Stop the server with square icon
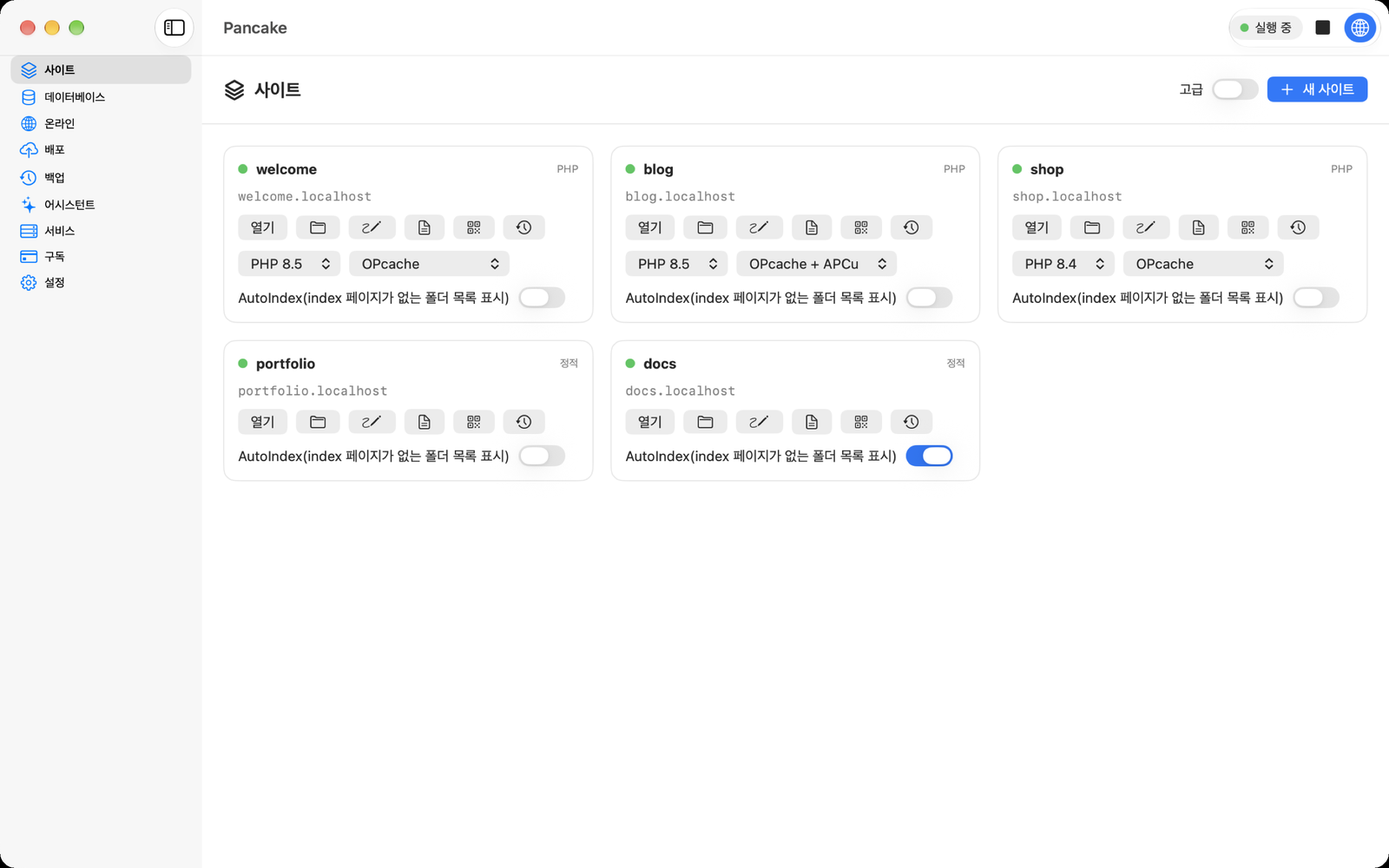Image resolution: width=1389 pixels, height=868 pixels. [x=1323, y=28]
